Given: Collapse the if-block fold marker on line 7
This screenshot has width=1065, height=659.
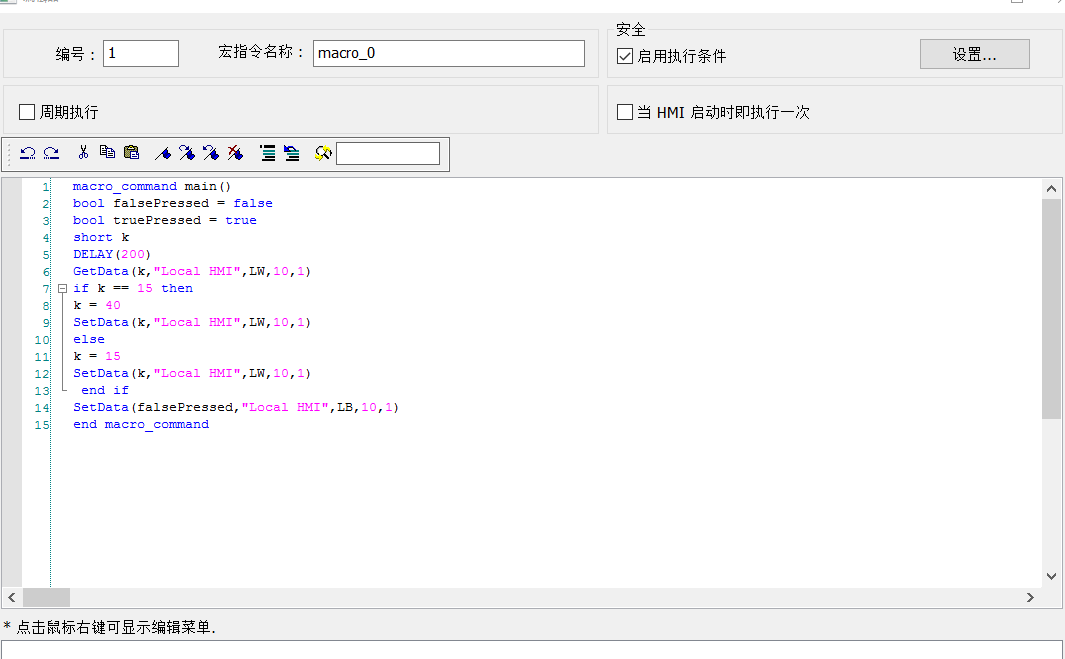Looking at the screenshot, I should point(62,288).
